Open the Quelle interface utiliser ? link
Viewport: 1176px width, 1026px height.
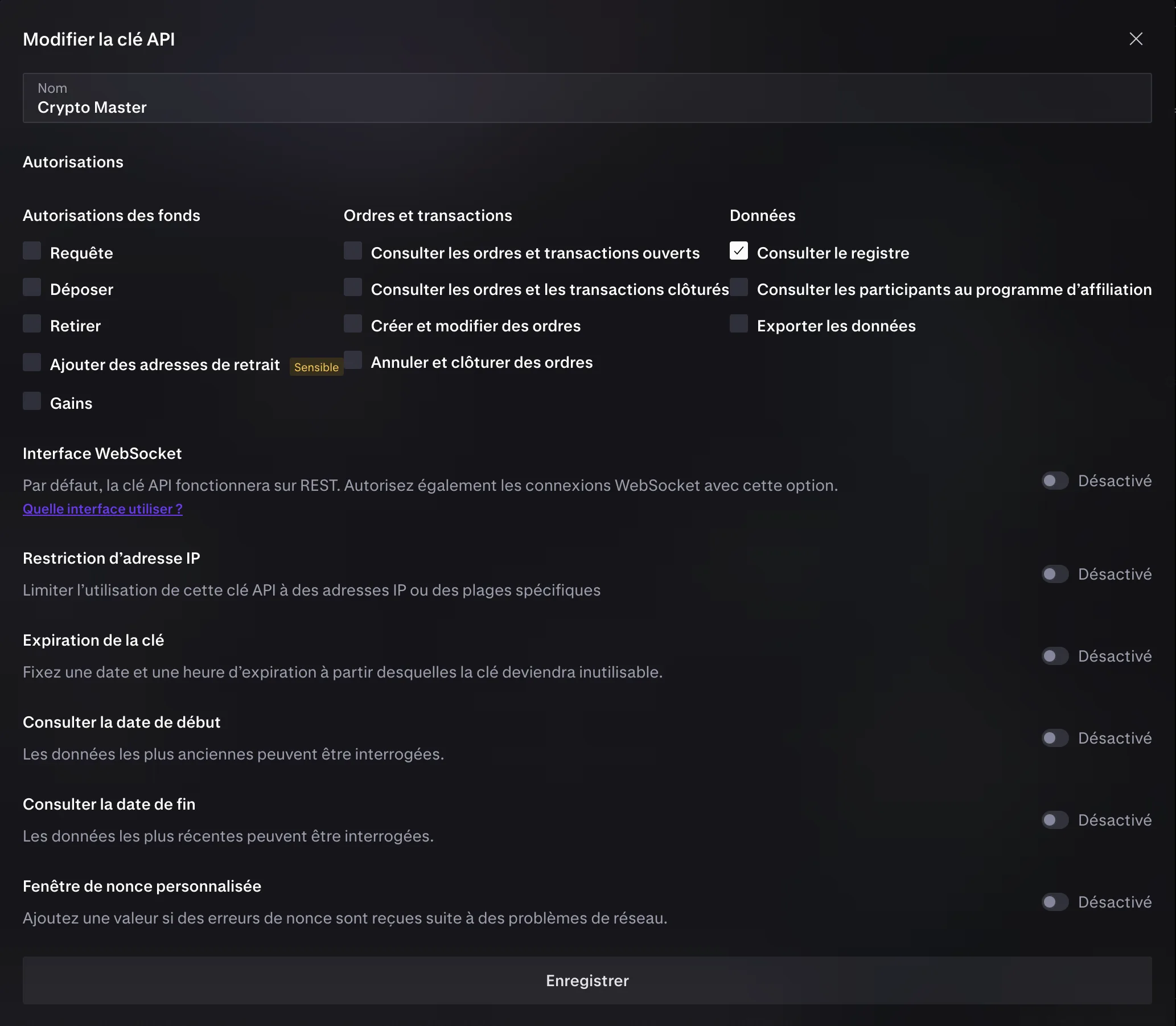coord(102,509)
